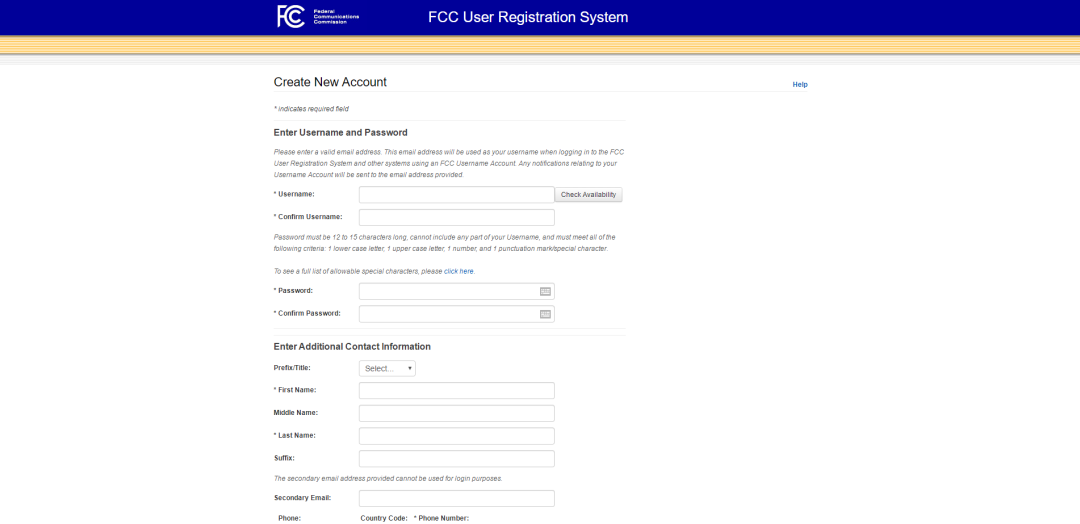Click the Confirm Password text box
This screenshot has height=524, width=1080.
tap(448, 314)
